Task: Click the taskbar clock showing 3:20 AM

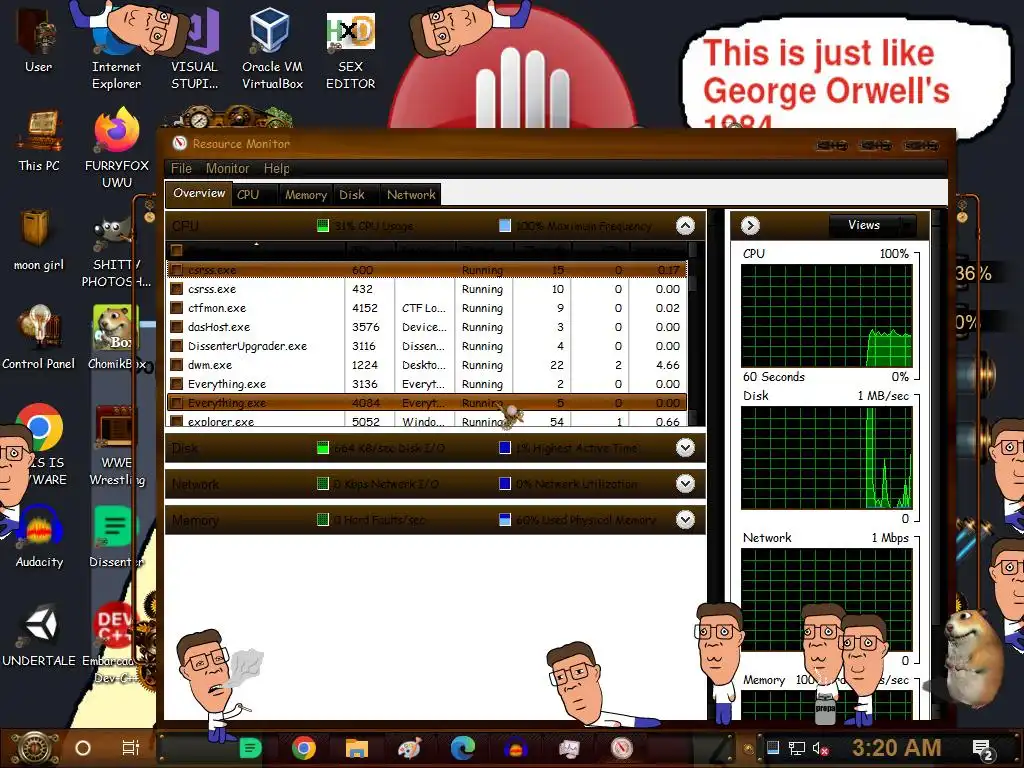Action: click(896, 748)
